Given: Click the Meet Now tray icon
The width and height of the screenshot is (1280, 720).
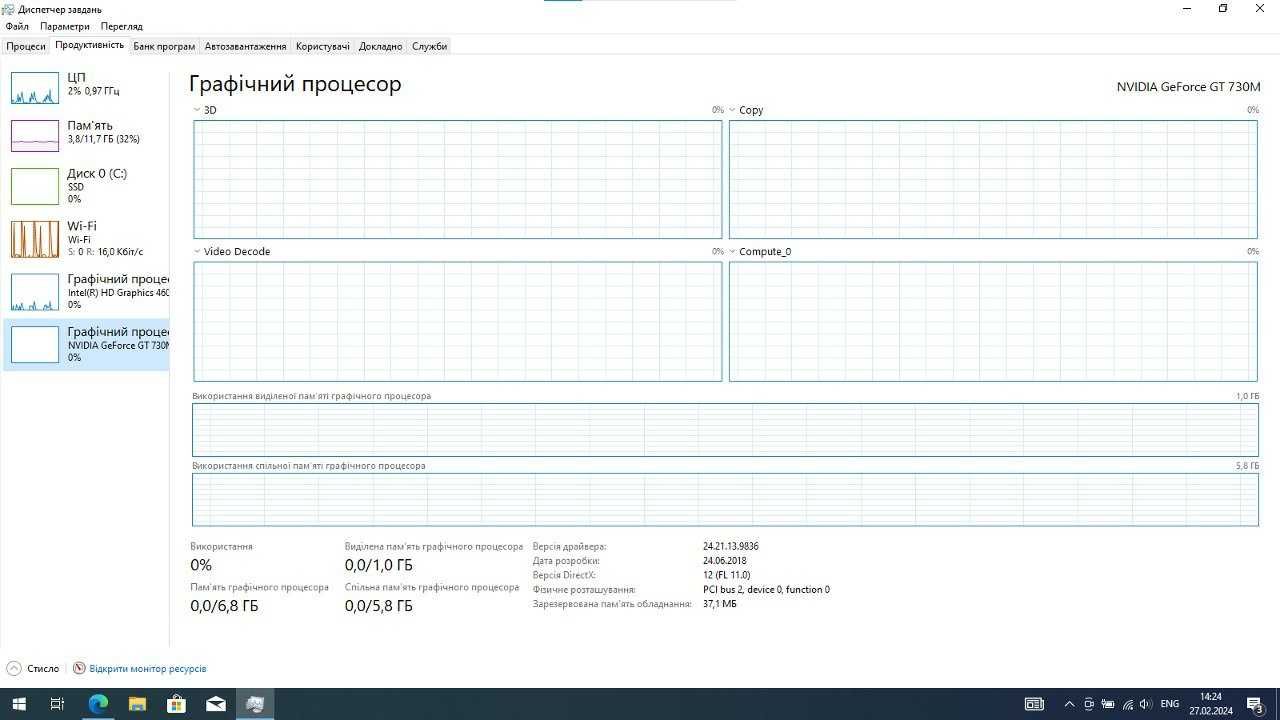Looking at the screenshot, I should 1089,704.
